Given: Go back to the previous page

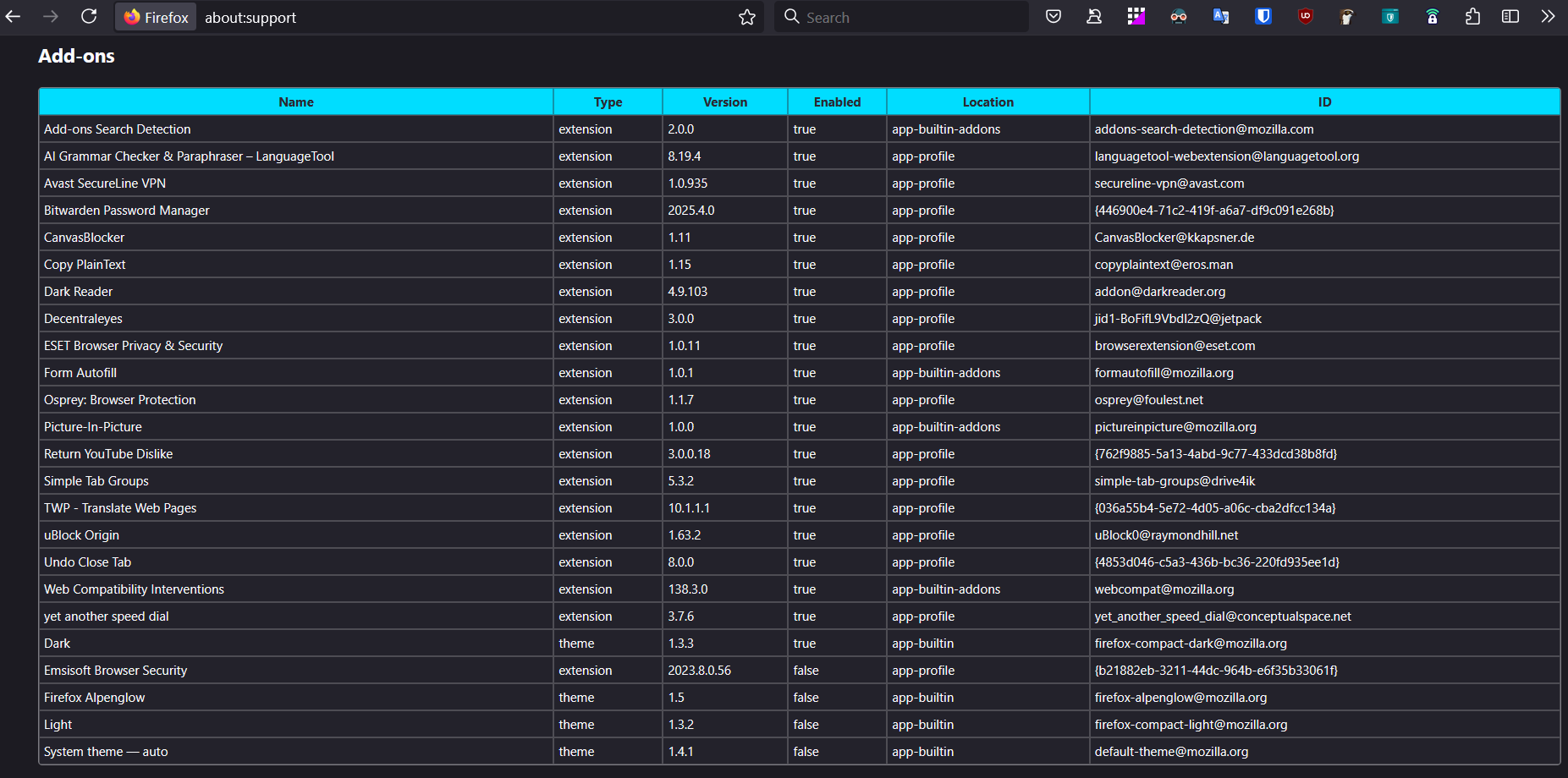Looking at the screenshot, I should point(13,16).
